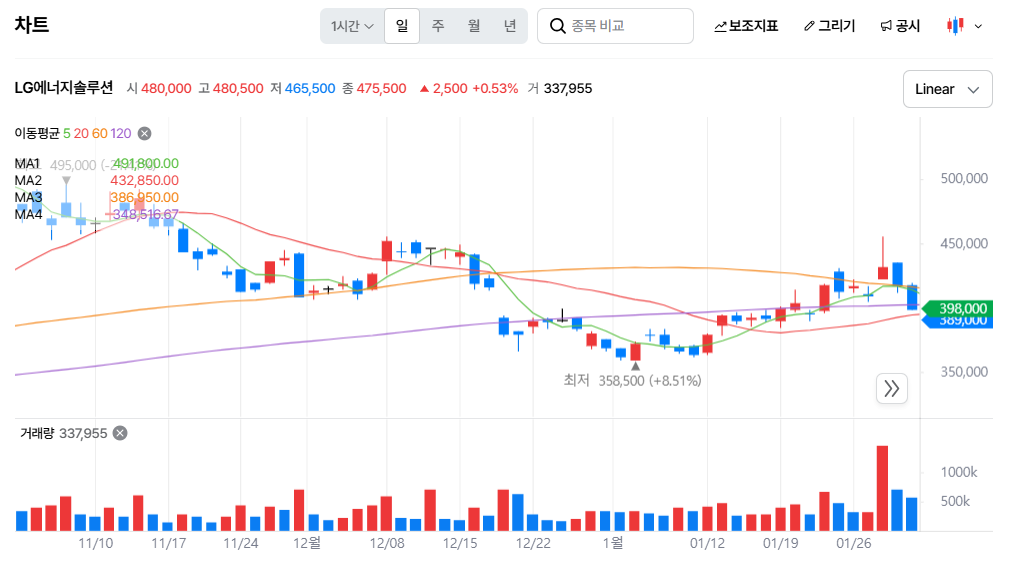1011x572 pixels.
Task: Click the closing price 475,500
Action: [382, 88]
